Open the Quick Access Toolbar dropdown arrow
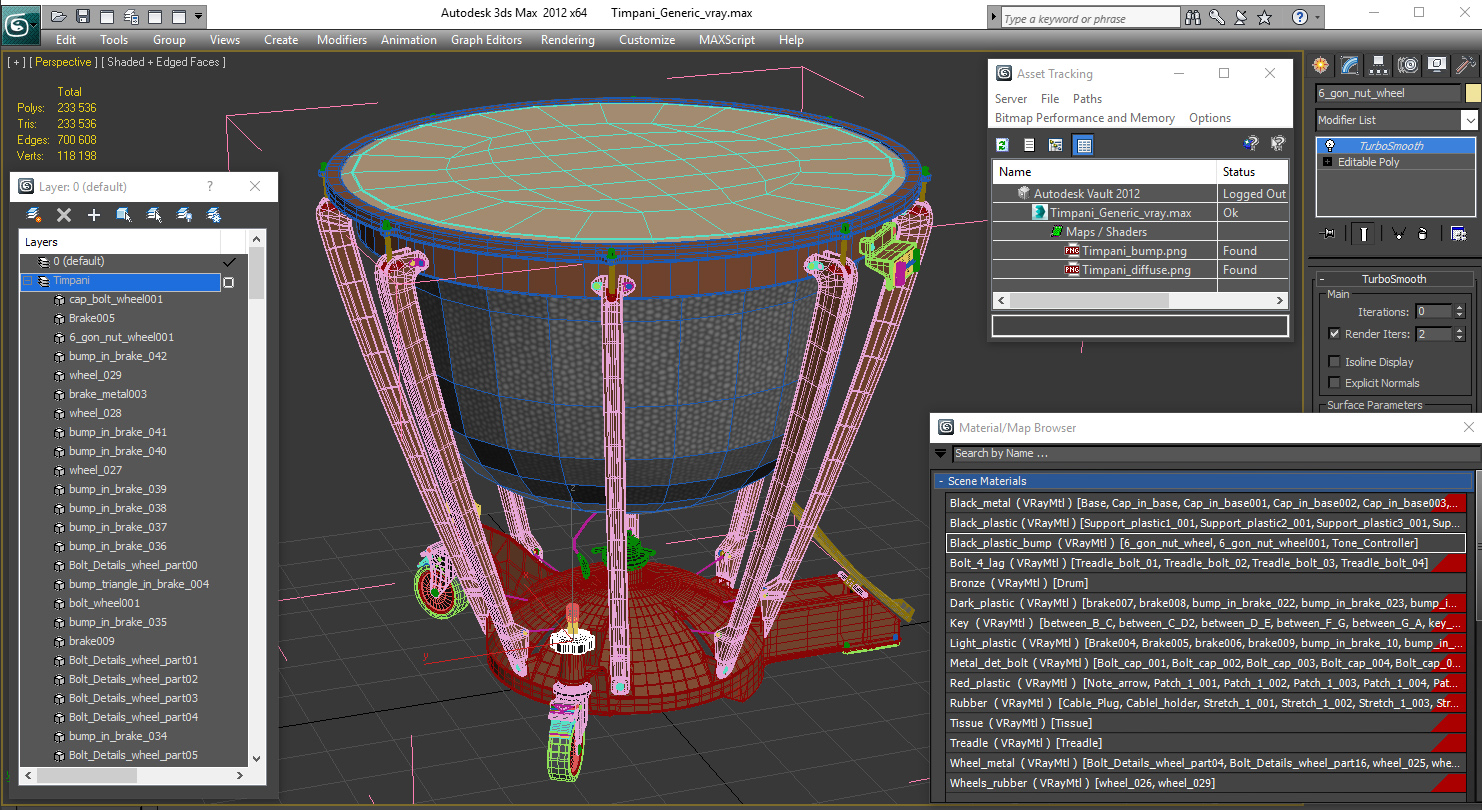The image size is (1482, 810). pos(199,16)
